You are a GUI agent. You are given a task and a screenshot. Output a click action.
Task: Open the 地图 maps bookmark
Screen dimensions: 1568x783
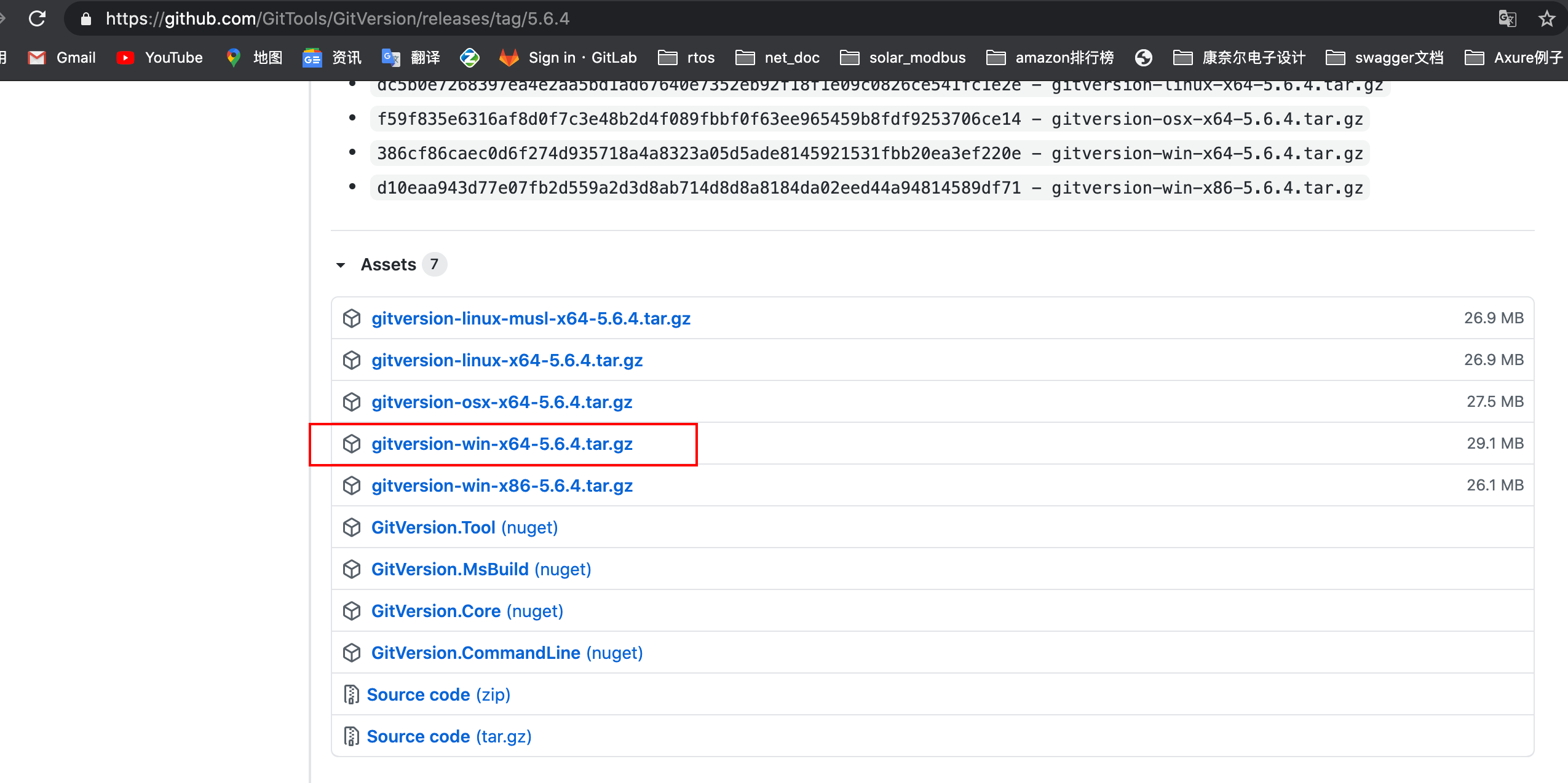click(254, 58)
